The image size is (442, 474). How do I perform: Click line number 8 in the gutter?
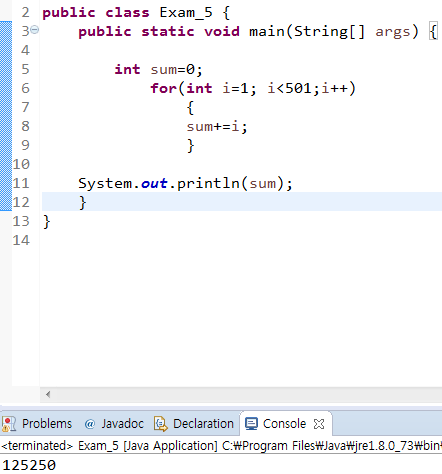[x=25, y=126]
